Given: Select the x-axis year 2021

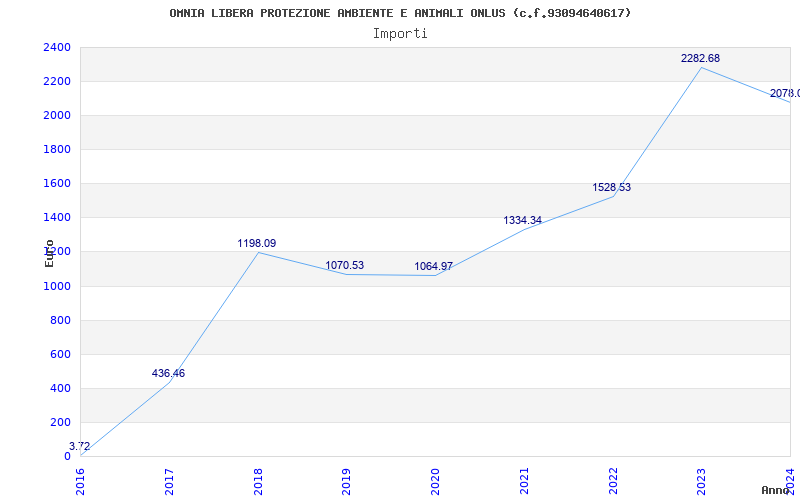Looking at the screenshot, I should click(x=524, y=481).
